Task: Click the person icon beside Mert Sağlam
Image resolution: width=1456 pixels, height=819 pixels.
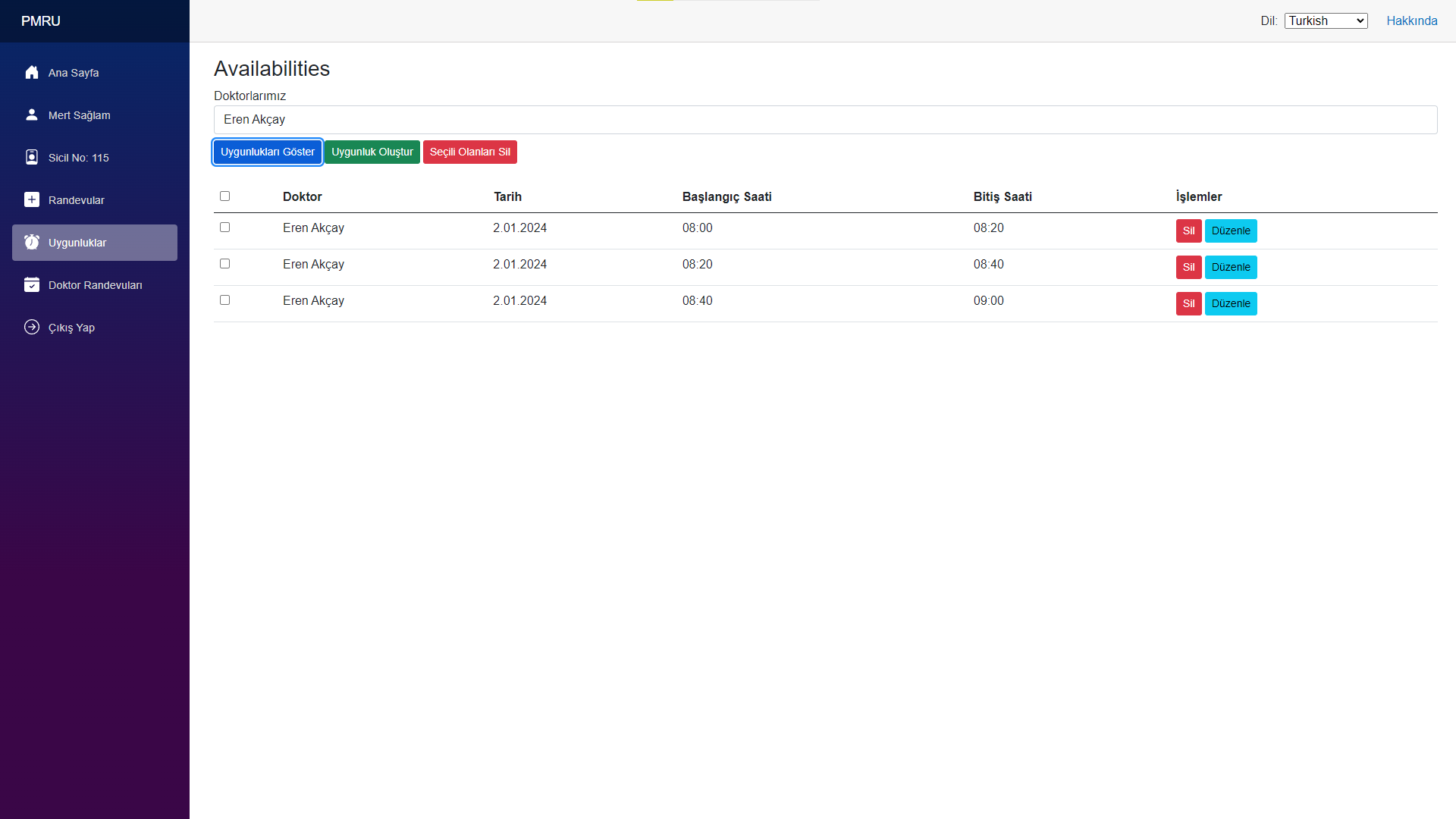Action: tap(32, 115)
